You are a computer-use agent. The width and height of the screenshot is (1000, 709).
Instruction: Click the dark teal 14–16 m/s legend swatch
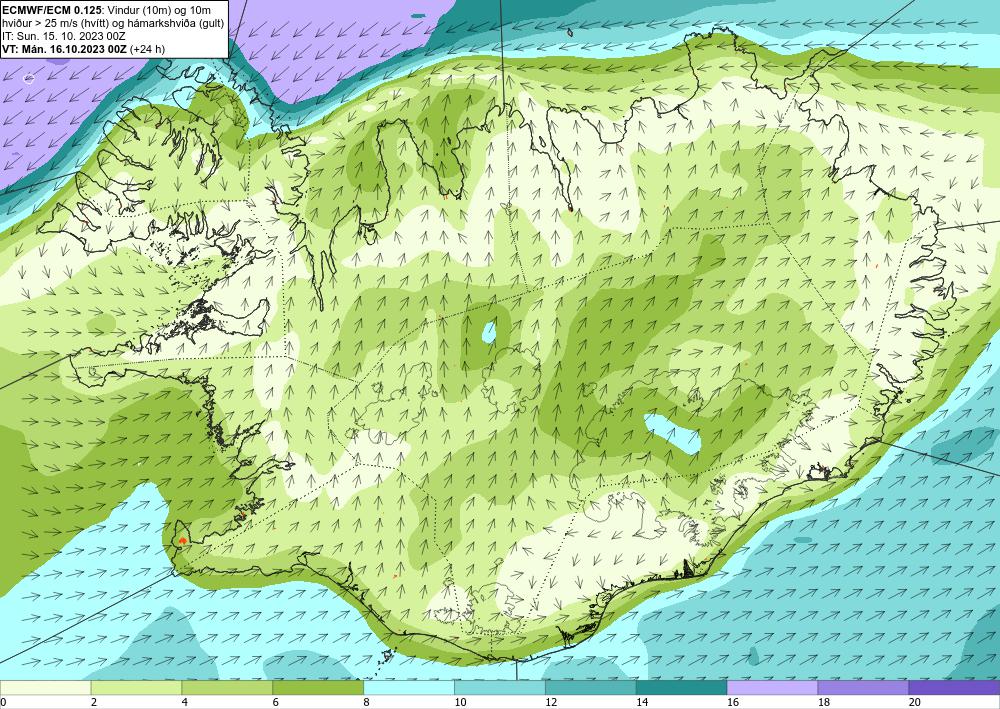681,688
